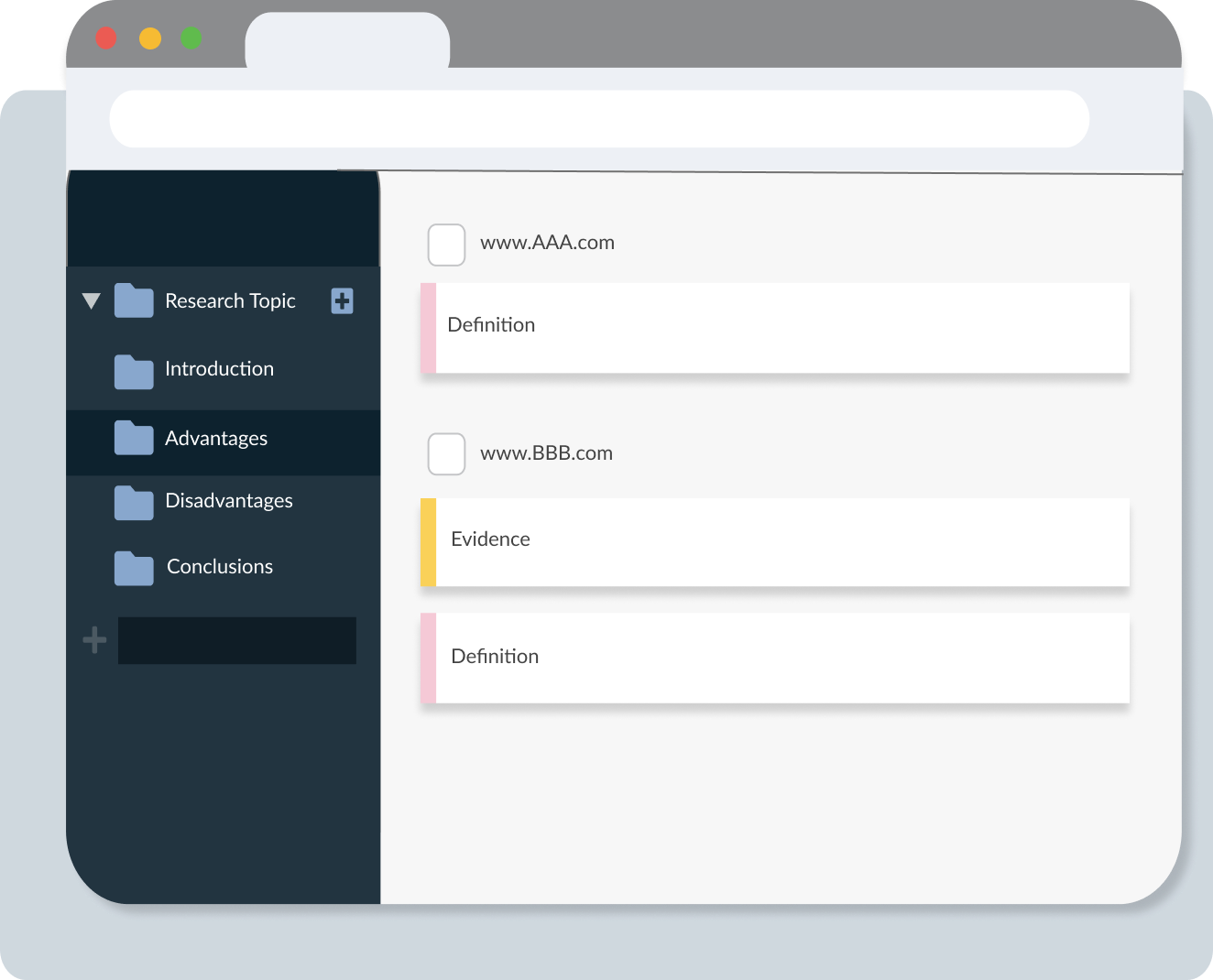Image resolution: width=1213 pixels, height=980 pixels.
Task: Select the Advantages item in the sidebar
Action: pyautogui.click(x=216, y=439)
